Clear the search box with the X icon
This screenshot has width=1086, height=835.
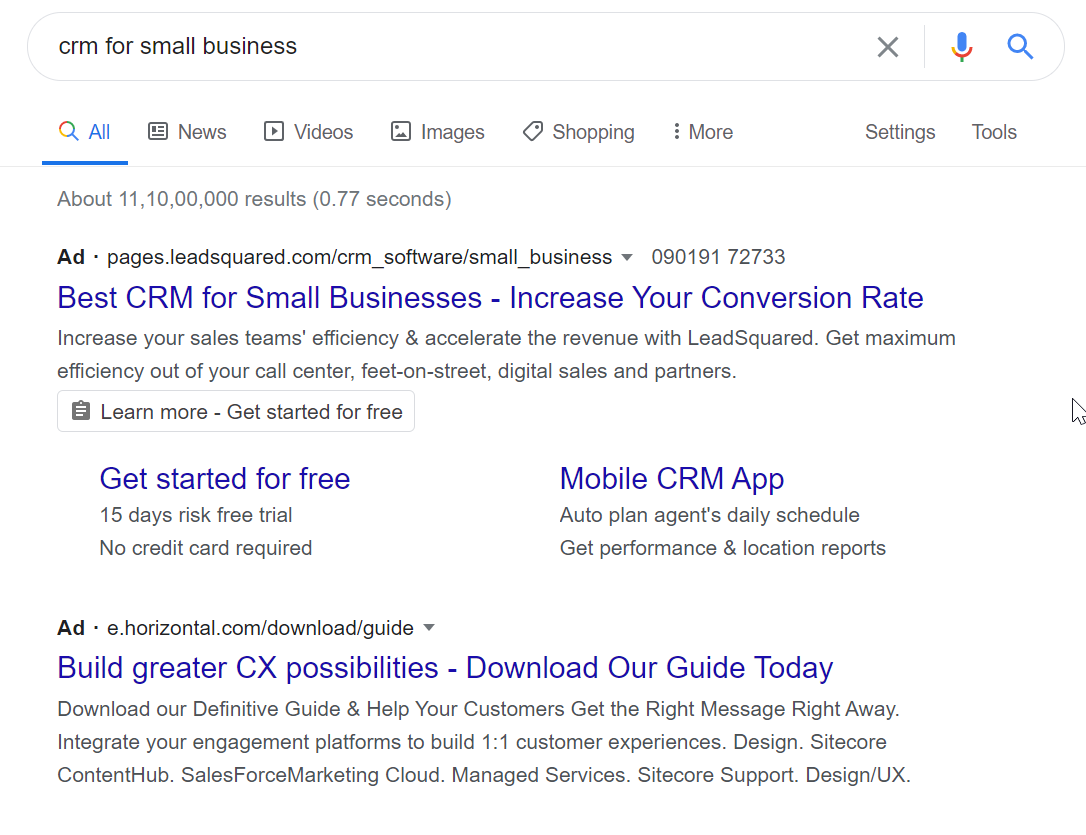pyautogui.click(x=887, y=47)
